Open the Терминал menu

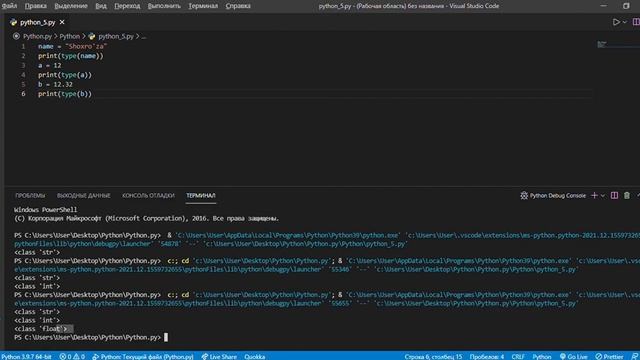[203, 6]
